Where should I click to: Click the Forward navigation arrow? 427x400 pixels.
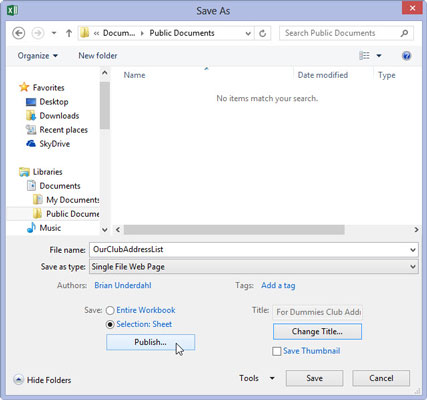[38, 33]
